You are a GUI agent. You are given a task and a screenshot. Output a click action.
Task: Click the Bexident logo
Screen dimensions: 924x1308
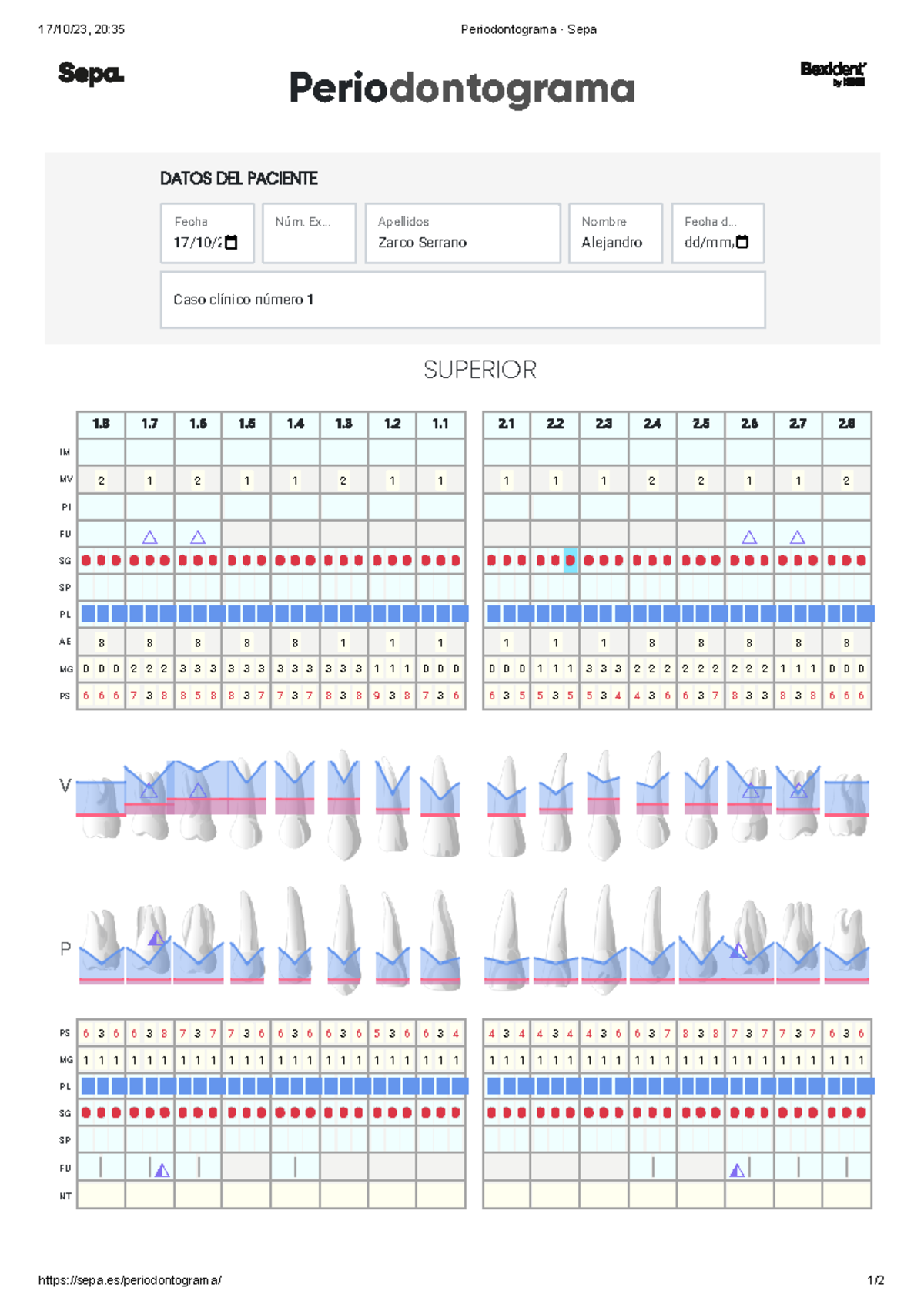[834, 75]
